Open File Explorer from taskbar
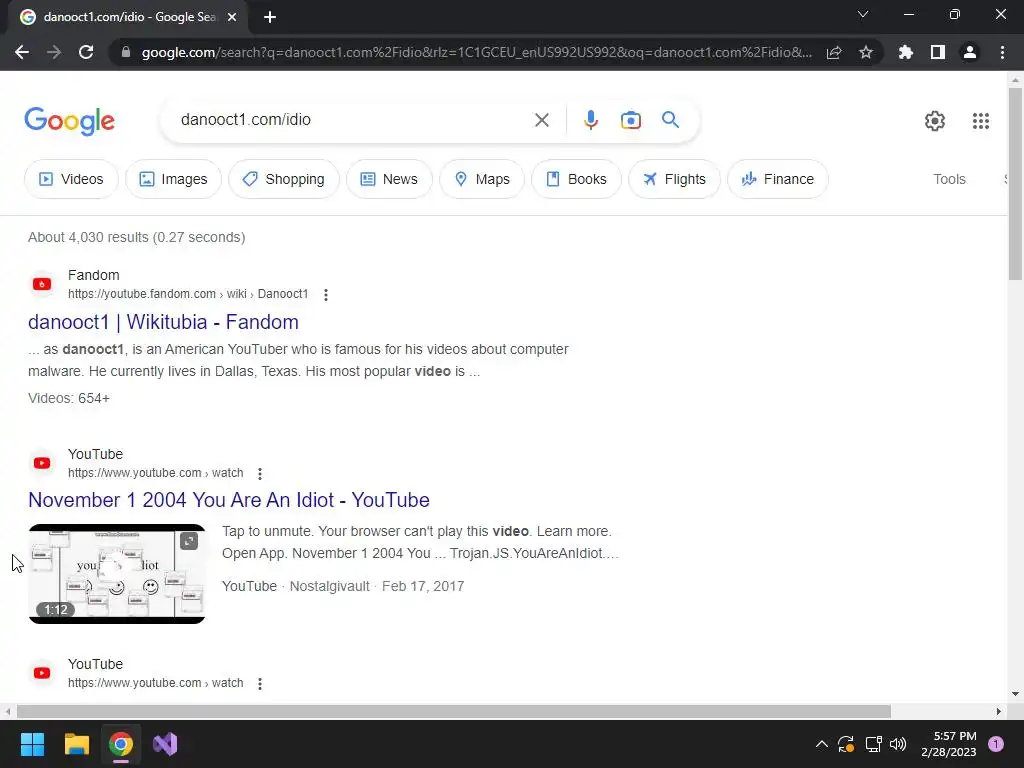 point(76,744)
